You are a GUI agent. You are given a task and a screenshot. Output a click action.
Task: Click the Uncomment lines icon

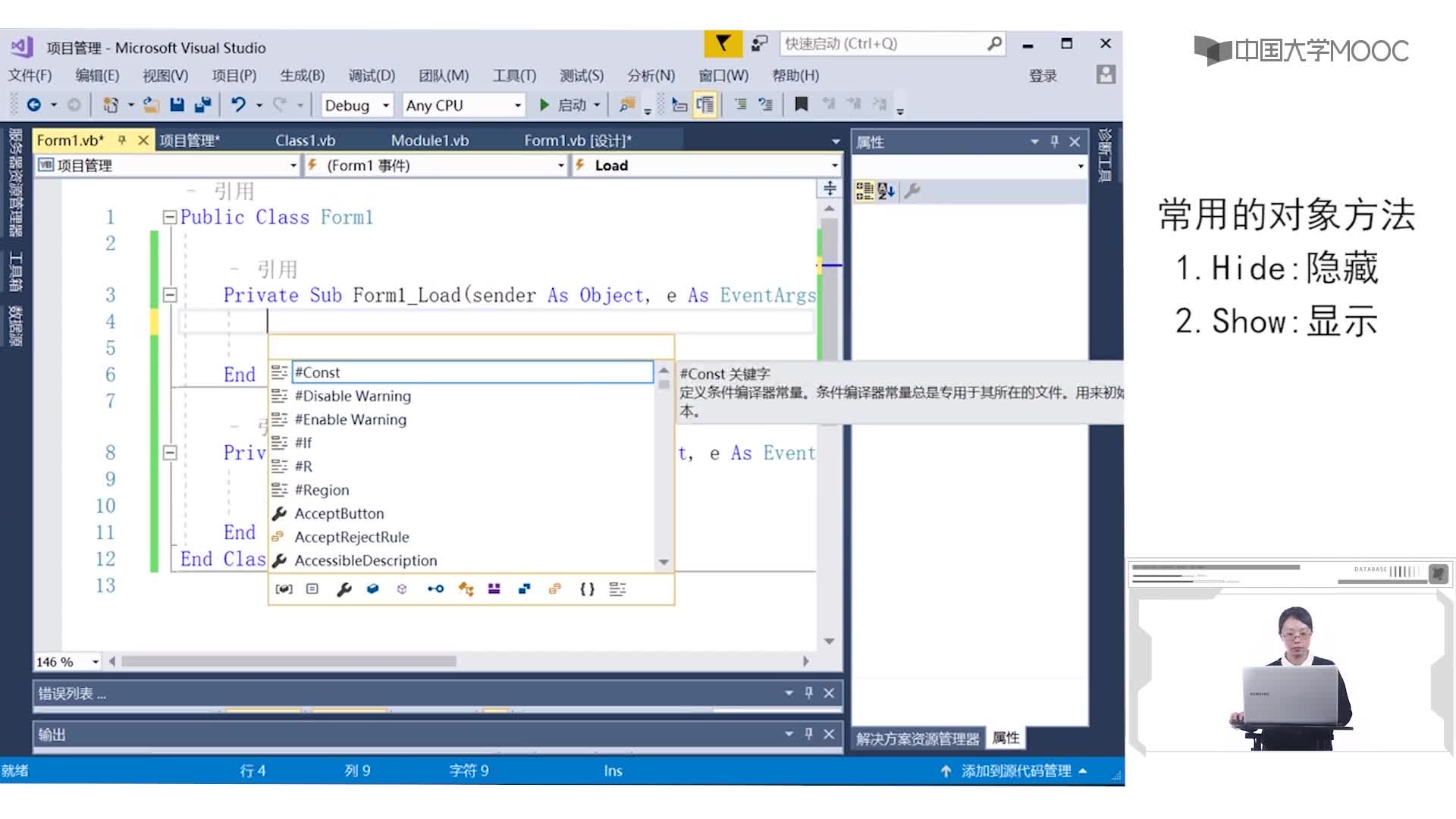click(x=766, y=105)
